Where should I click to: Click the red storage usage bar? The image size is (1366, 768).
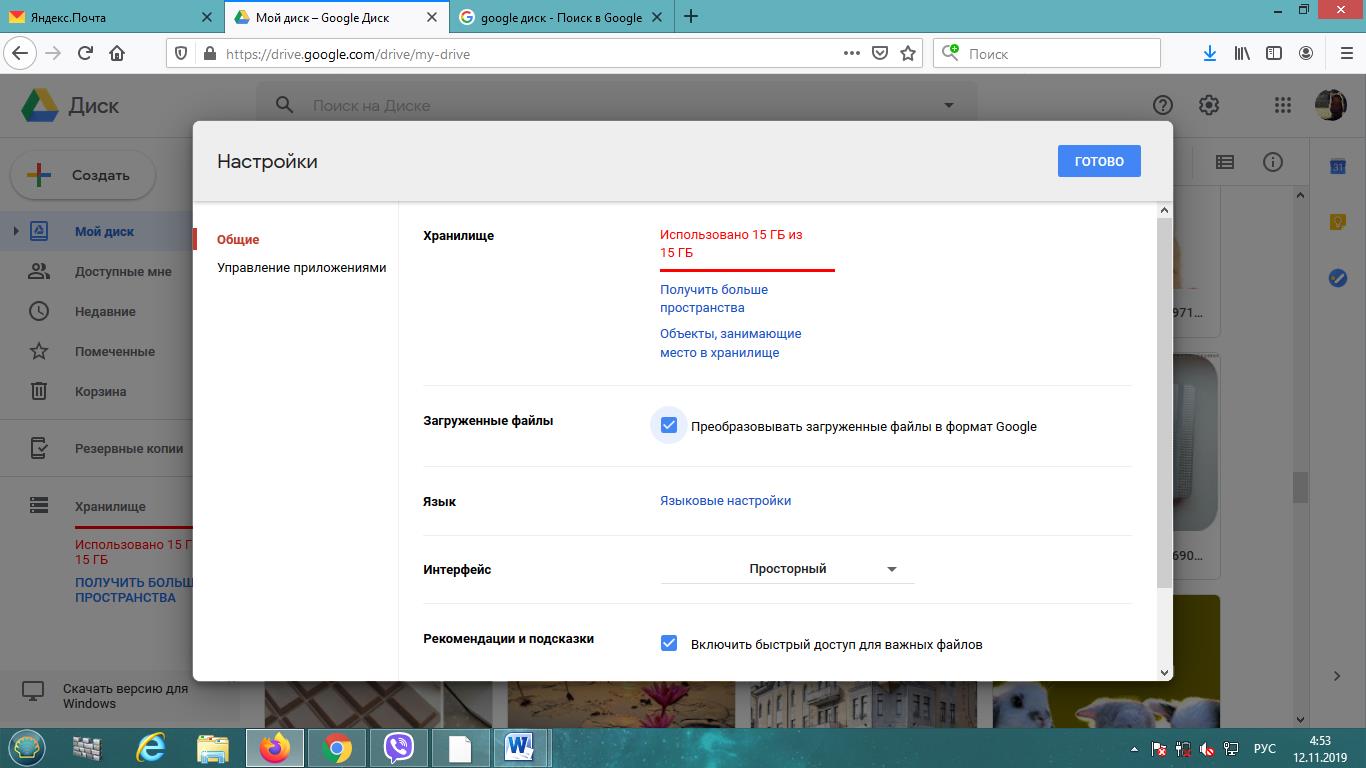747,270
